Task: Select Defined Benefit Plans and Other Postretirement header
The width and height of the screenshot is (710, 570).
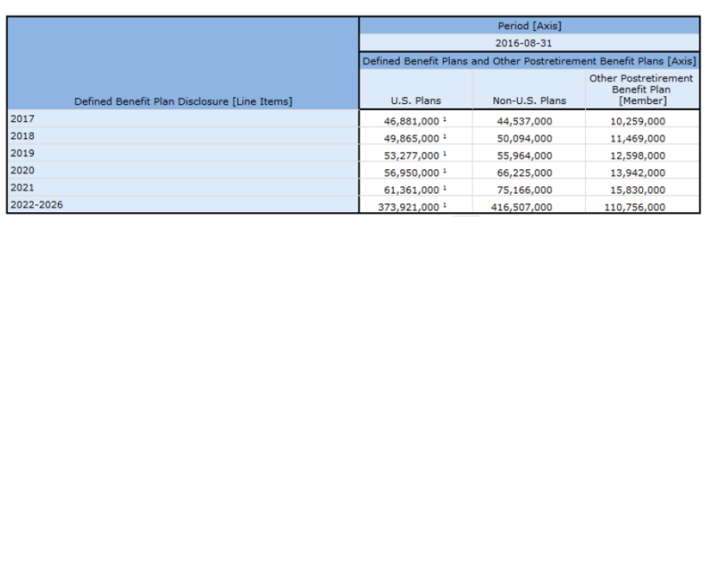Action: pyautogui.click(x=529, y=61)
